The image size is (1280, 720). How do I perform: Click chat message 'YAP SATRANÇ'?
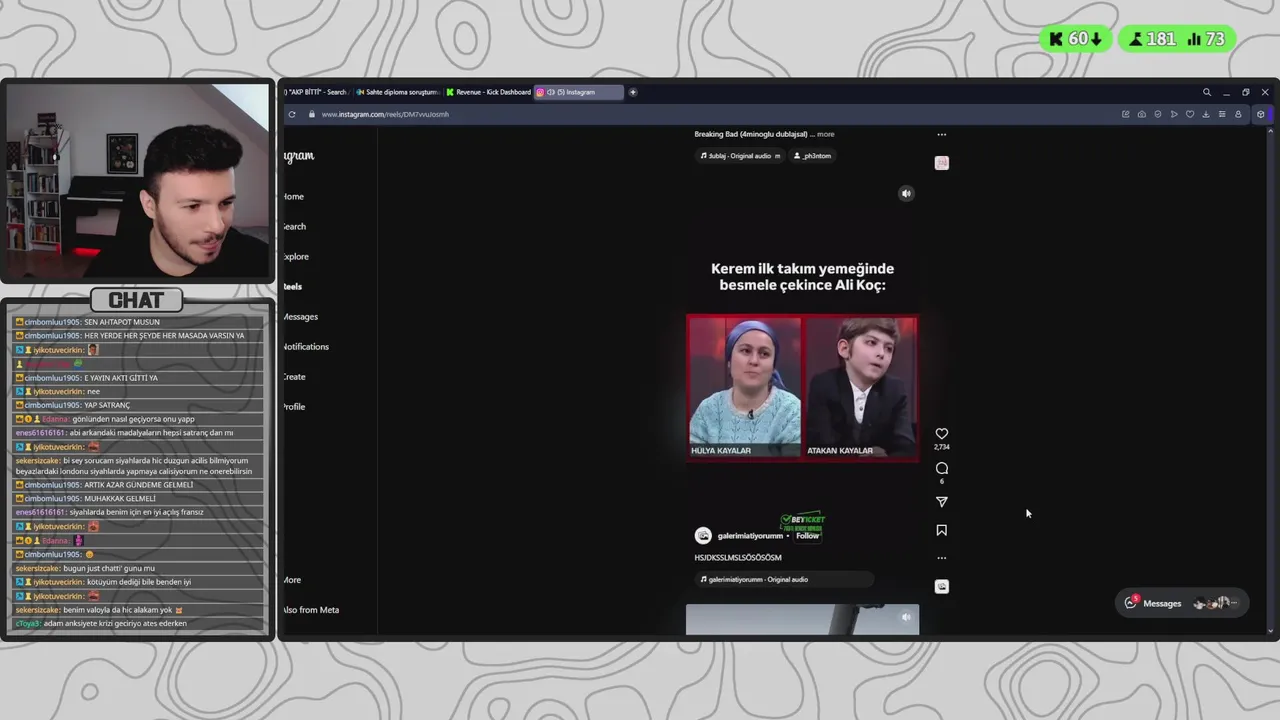pyautogui.click(x=107, y=405)
